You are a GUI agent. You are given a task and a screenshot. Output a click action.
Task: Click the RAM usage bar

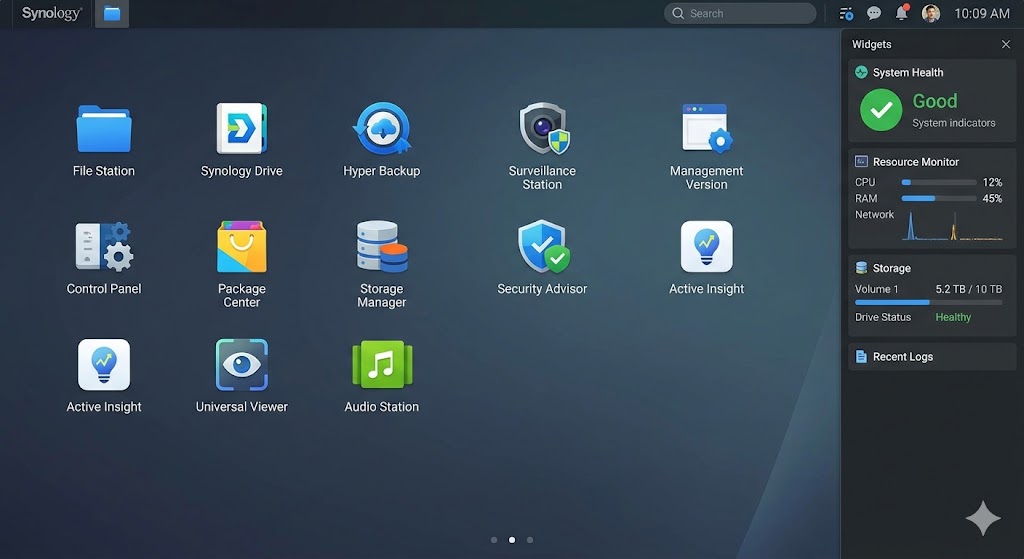[x=938, y=198]
